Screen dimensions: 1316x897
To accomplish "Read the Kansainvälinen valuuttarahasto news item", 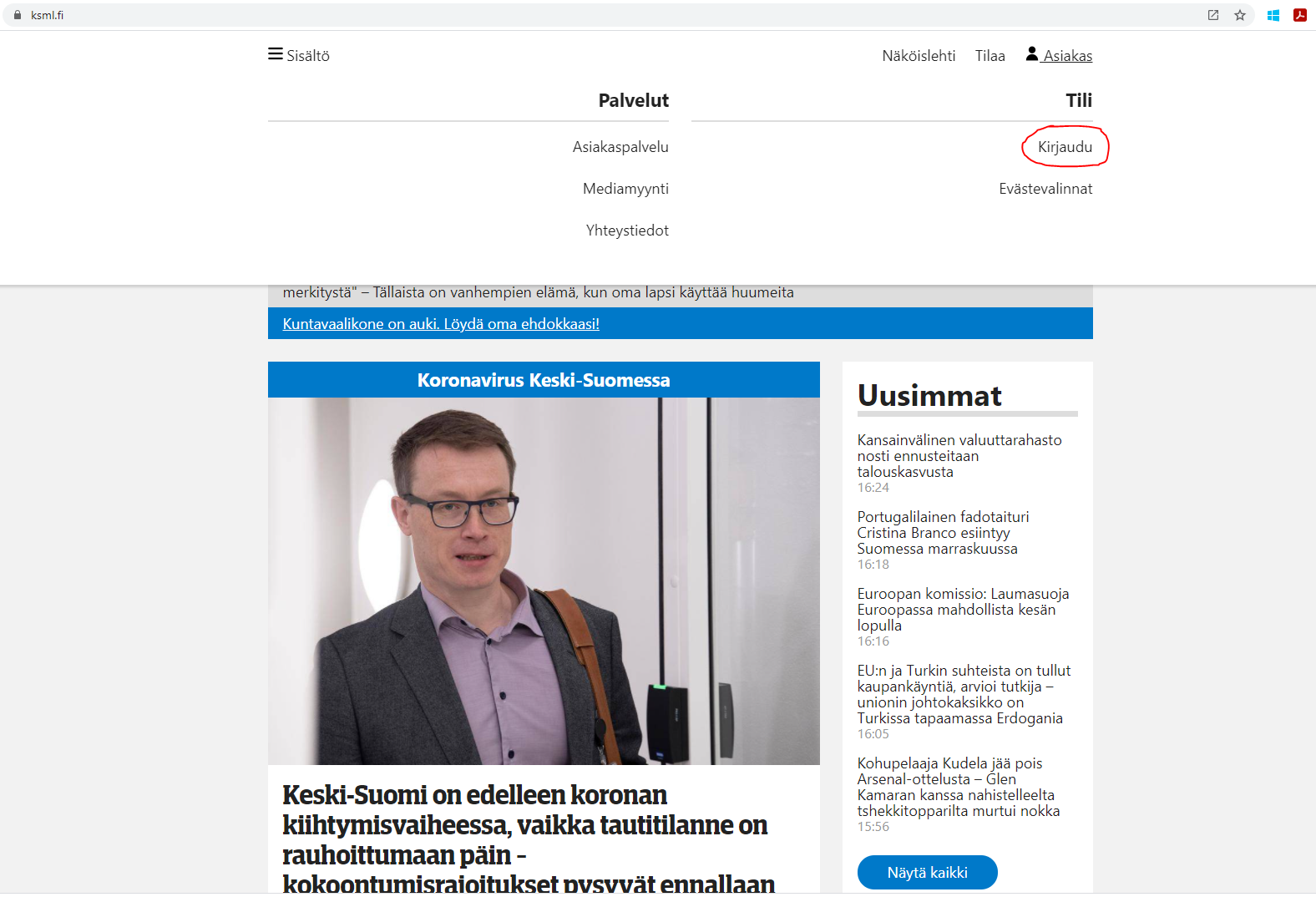I will pyautogui.click(x=959, y=456).
